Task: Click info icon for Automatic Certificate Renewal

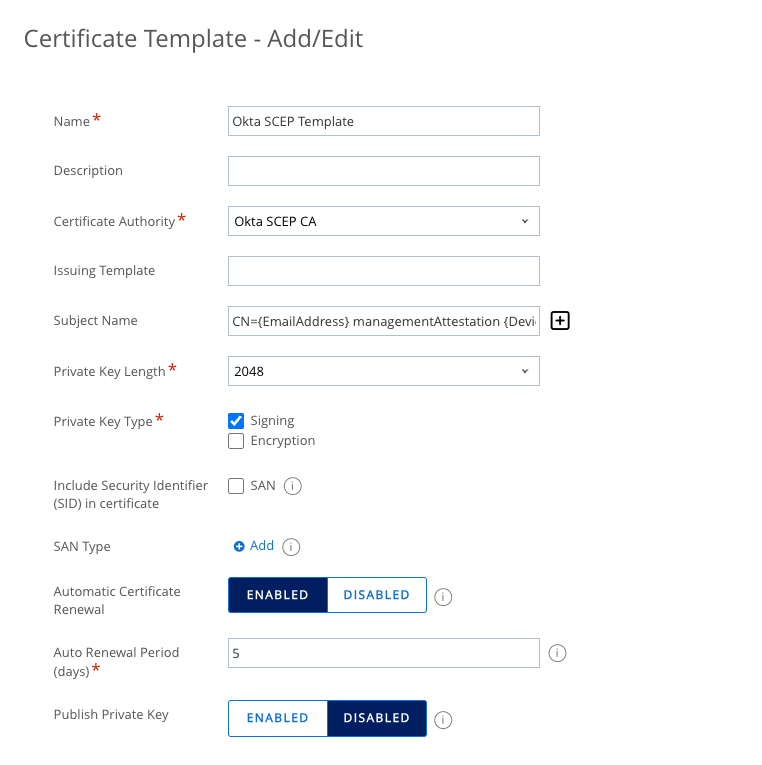Action: click(444, 596)
